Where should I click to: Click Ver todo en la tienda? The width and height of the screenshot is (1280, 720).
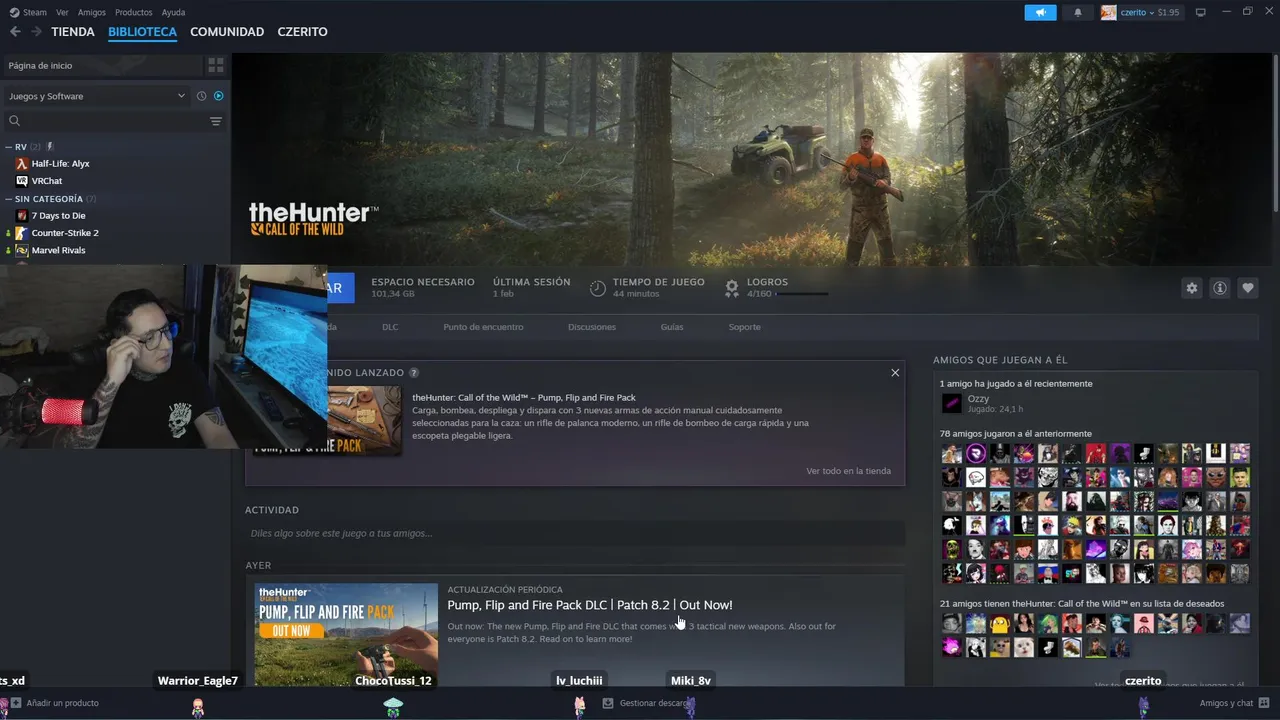[848, 471]
